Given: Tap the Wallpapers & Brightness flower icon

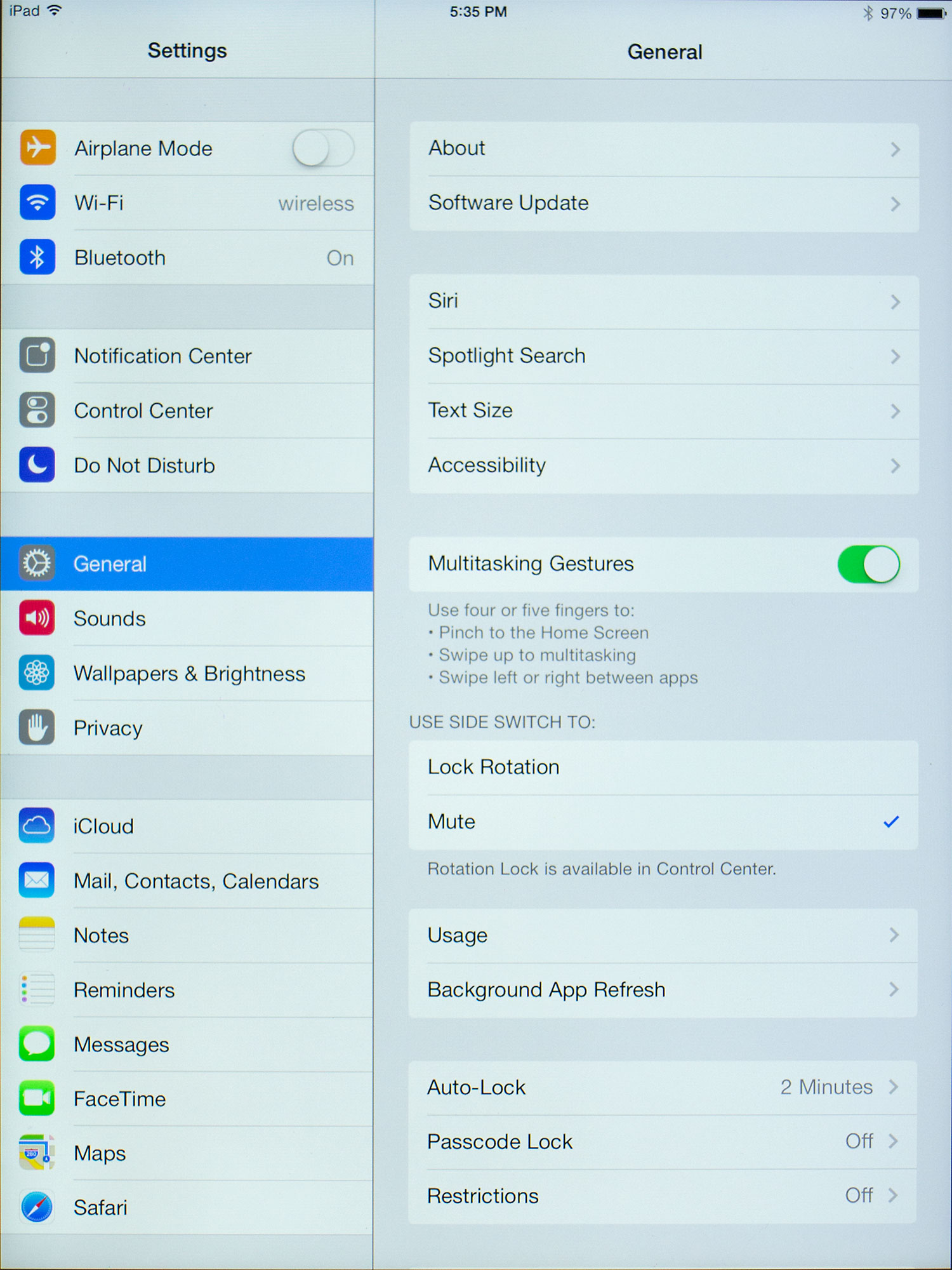Looking at the screenshot, I should 37,672.
